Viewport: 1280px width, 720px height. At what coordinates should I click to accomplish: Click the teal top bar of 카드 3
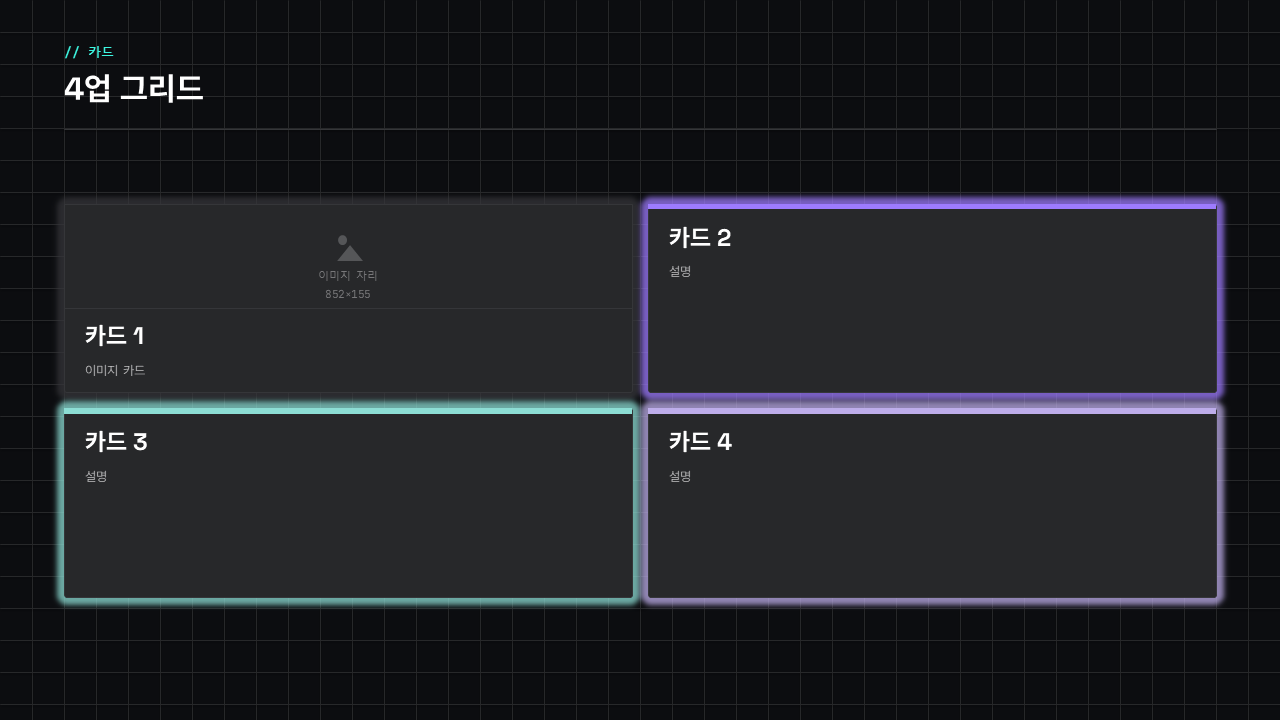coord(348,411)
